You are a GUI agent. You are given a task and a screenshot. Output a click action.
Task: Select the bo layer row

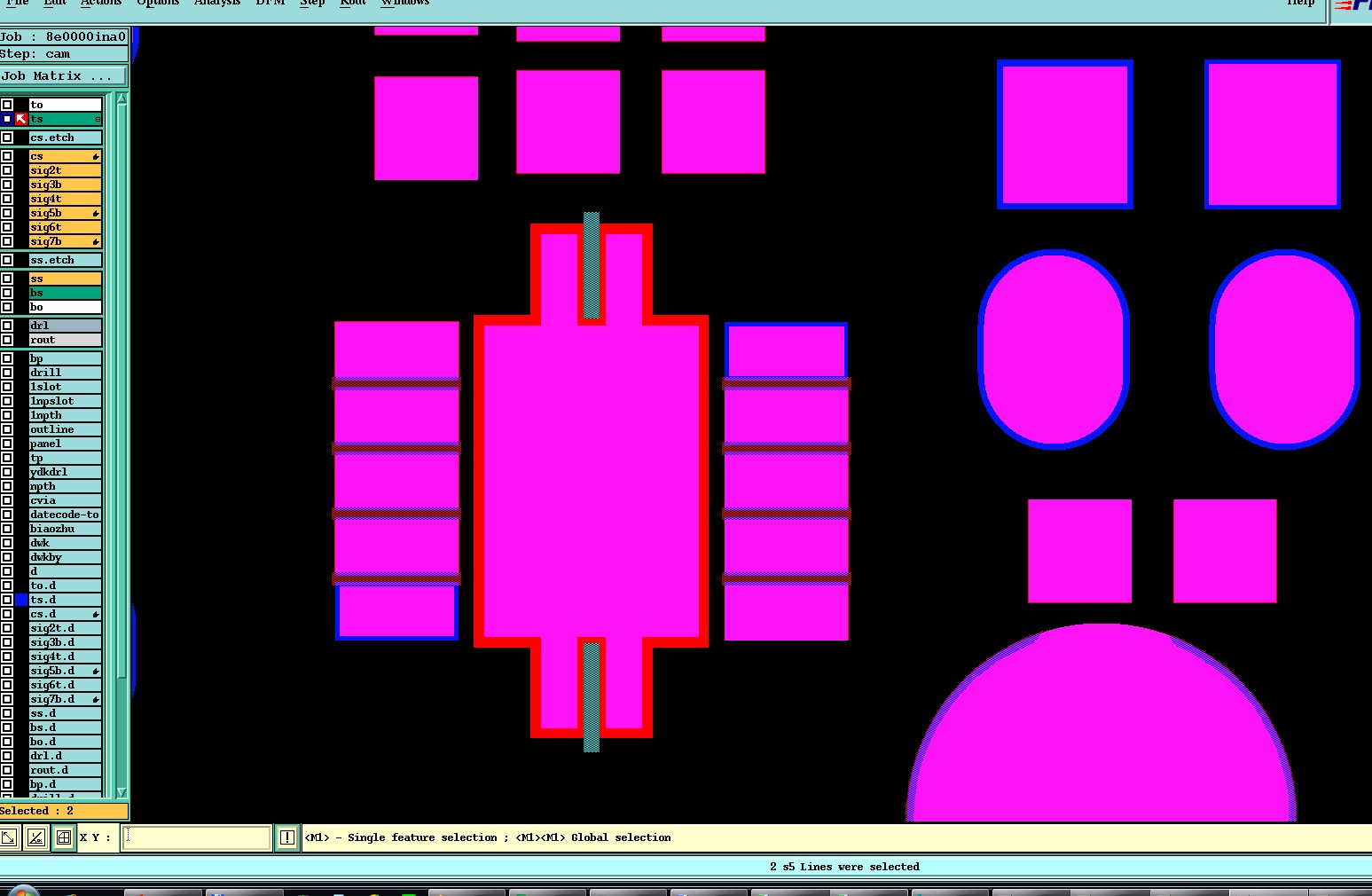[x=65, y=307]
